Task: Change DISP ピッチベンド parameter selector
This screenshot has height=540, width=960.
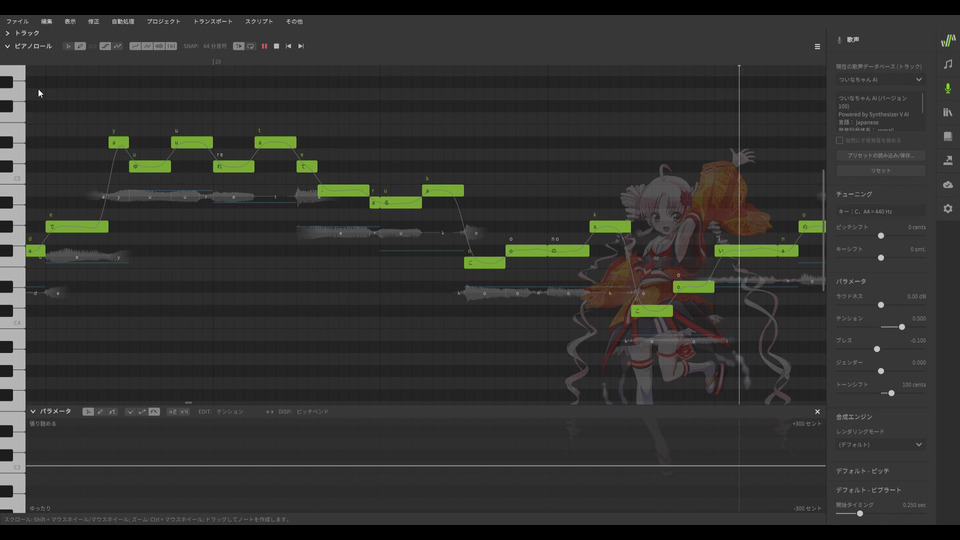Action: click(312, 411)
